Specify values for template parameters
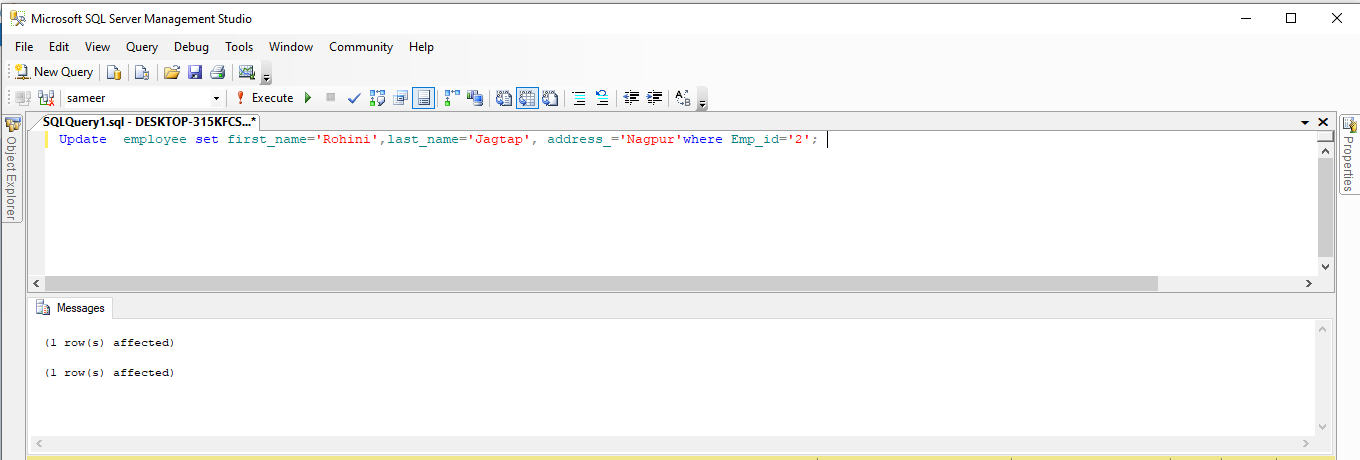 coord(684,98)
